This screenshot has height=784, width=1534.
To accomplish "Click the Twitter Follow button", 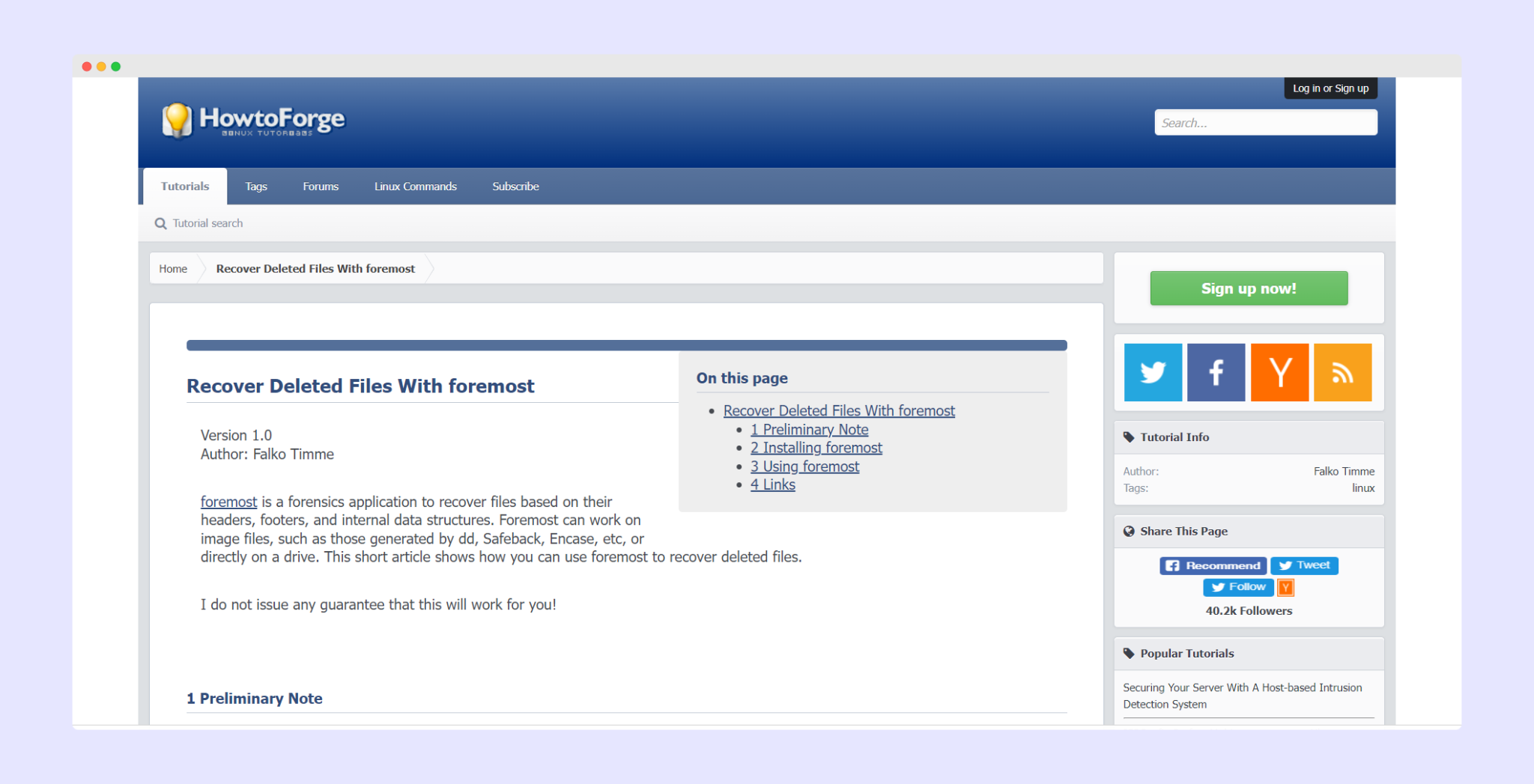I will click(x=1238, y=587).
